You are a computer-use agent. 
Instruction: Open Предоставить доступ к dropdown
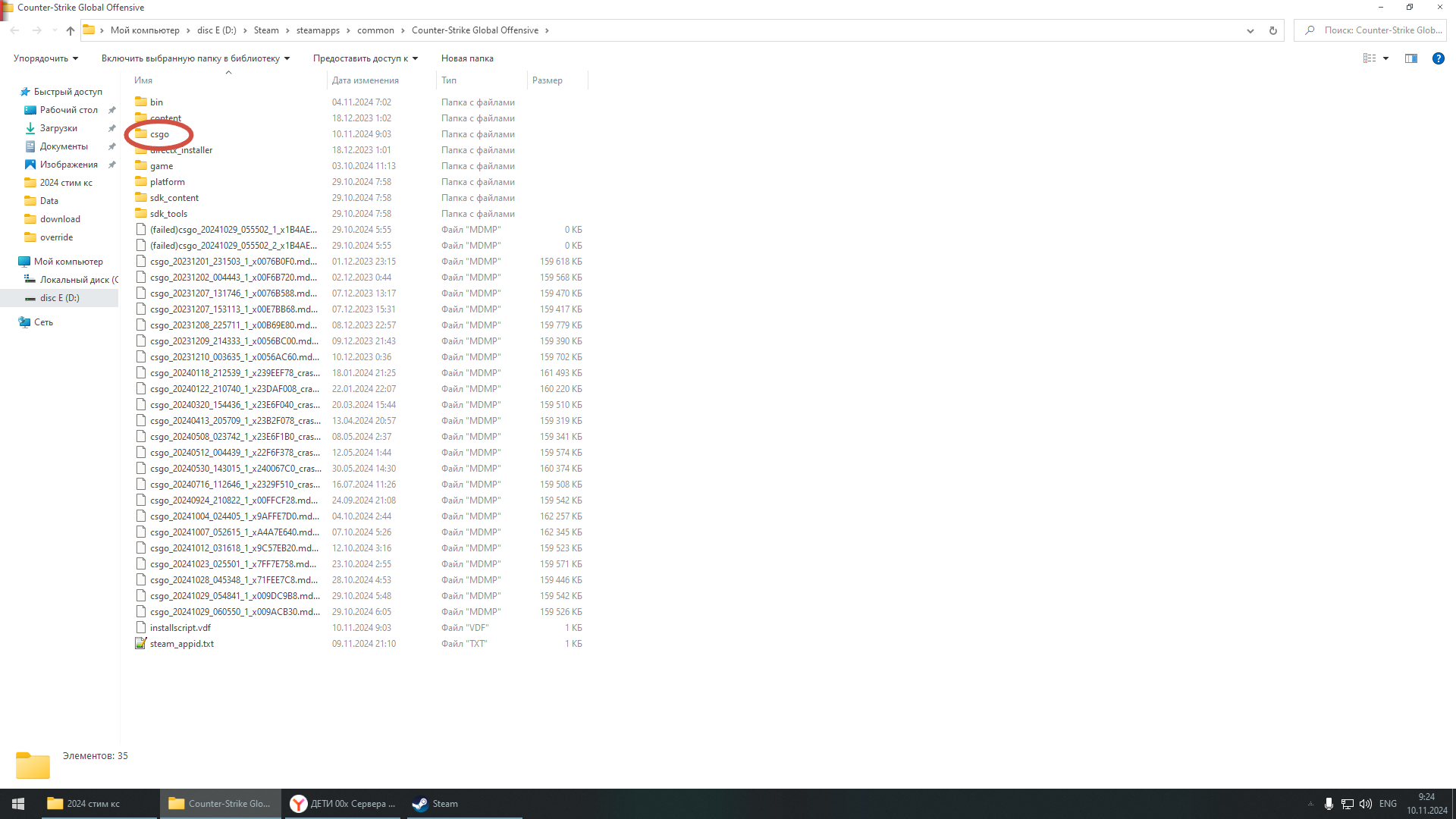coord(366,58)
